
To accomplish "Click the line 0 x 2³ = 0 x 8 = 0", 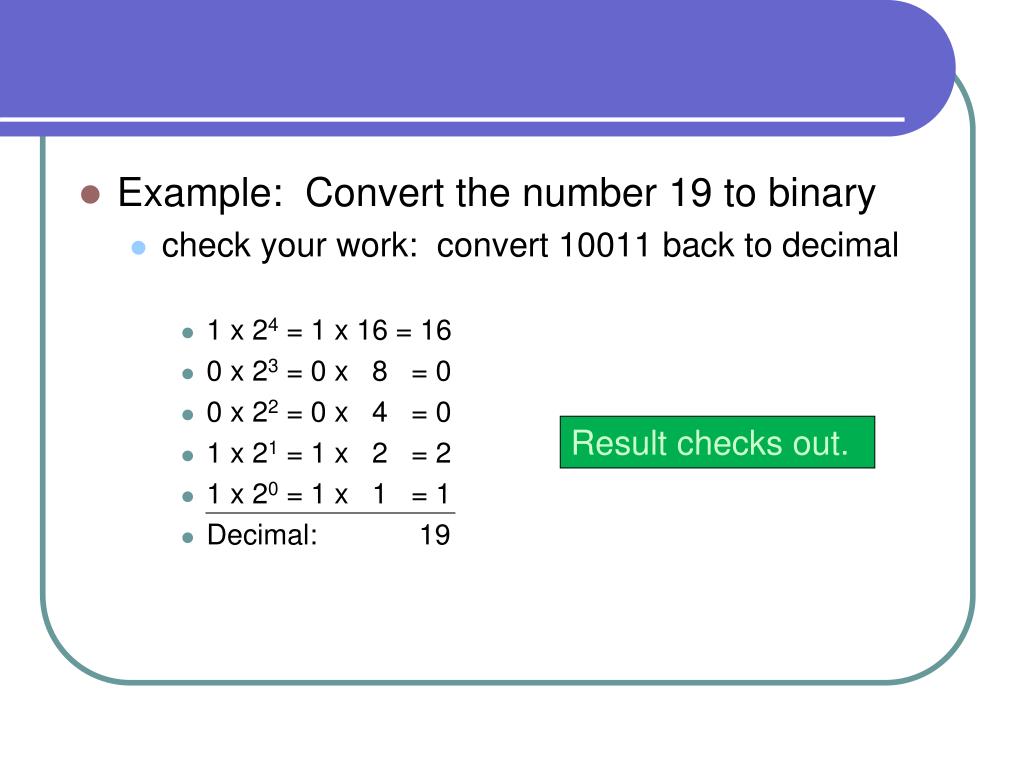I will (x=329, y=372).
